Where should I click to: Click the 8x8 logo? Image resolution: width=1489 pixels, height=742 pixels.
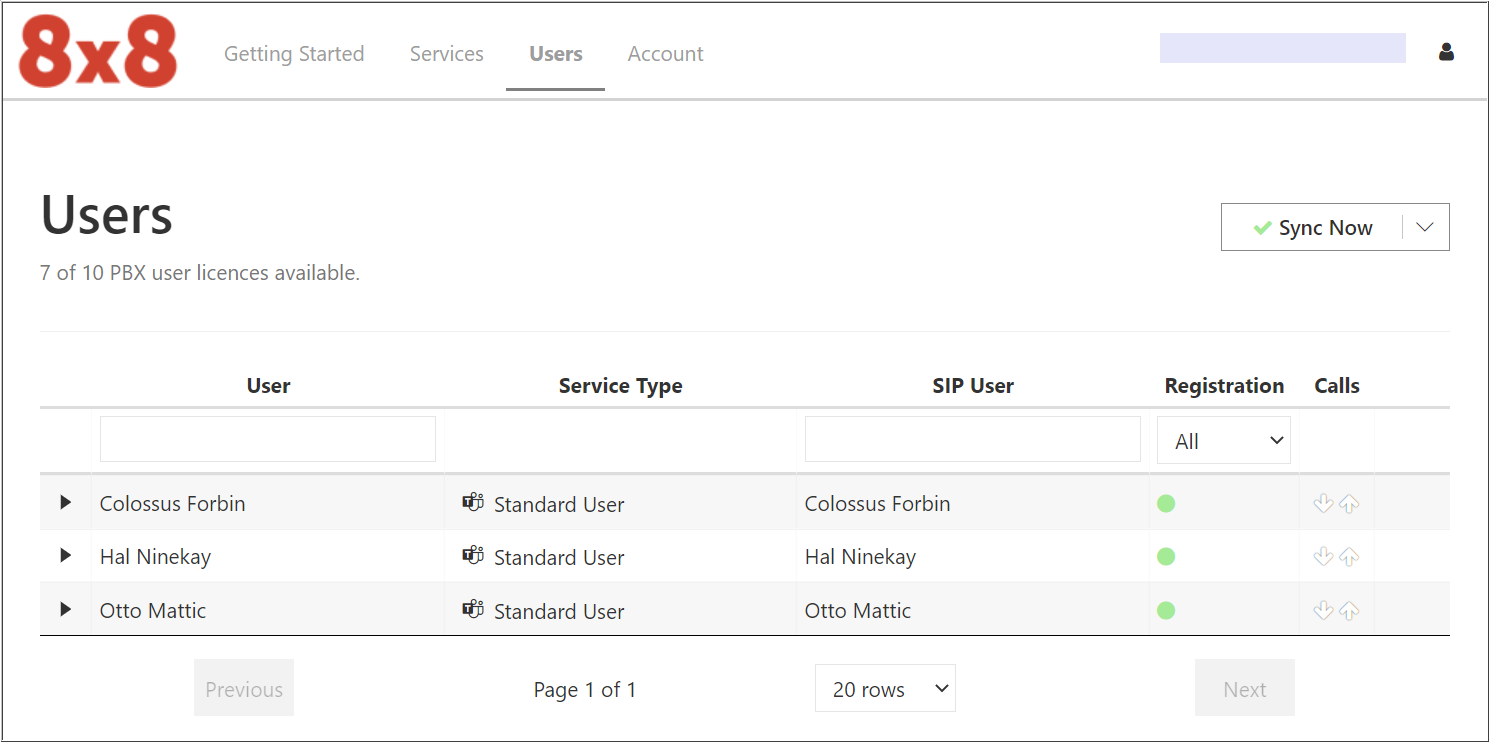tap(96, 50)
